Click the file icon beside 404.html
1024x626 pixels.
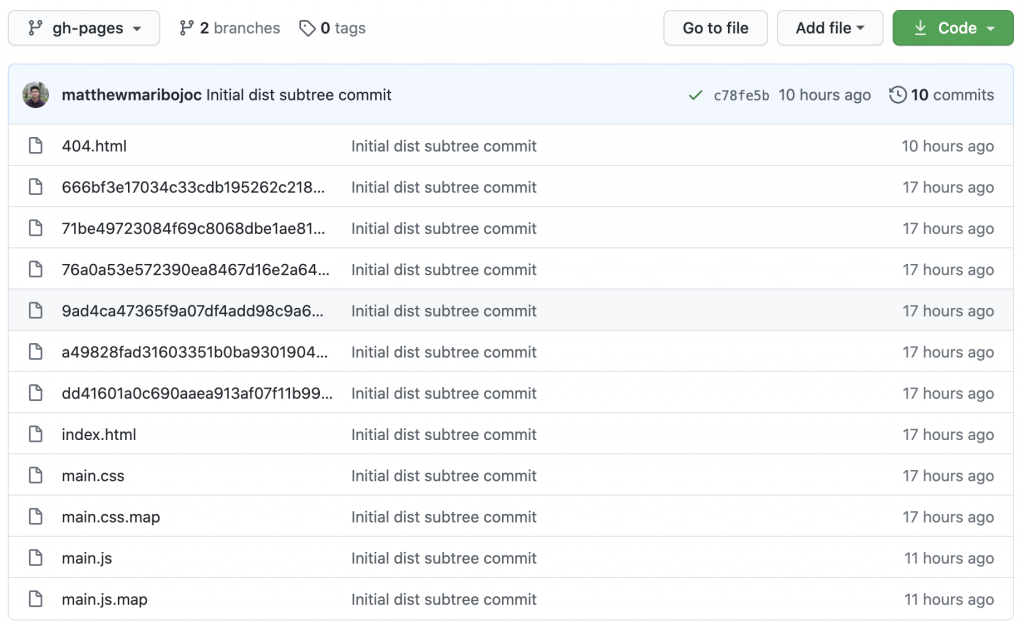[x=36, y=146]
